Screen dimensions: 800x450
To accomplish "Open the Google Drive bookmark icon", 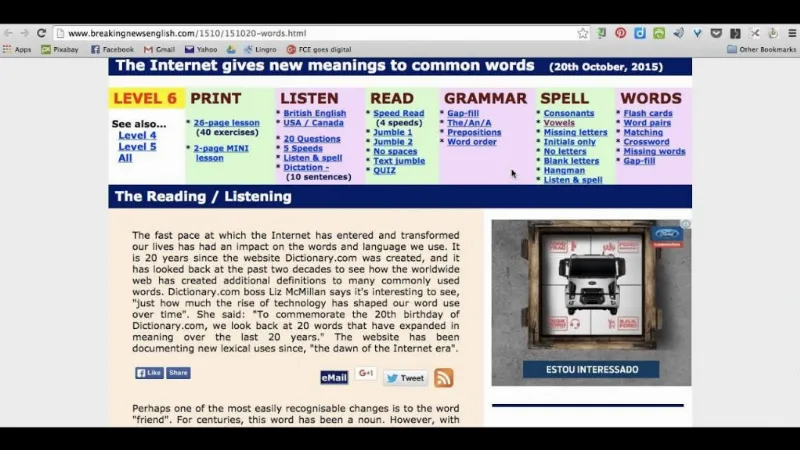I will 231,49.
